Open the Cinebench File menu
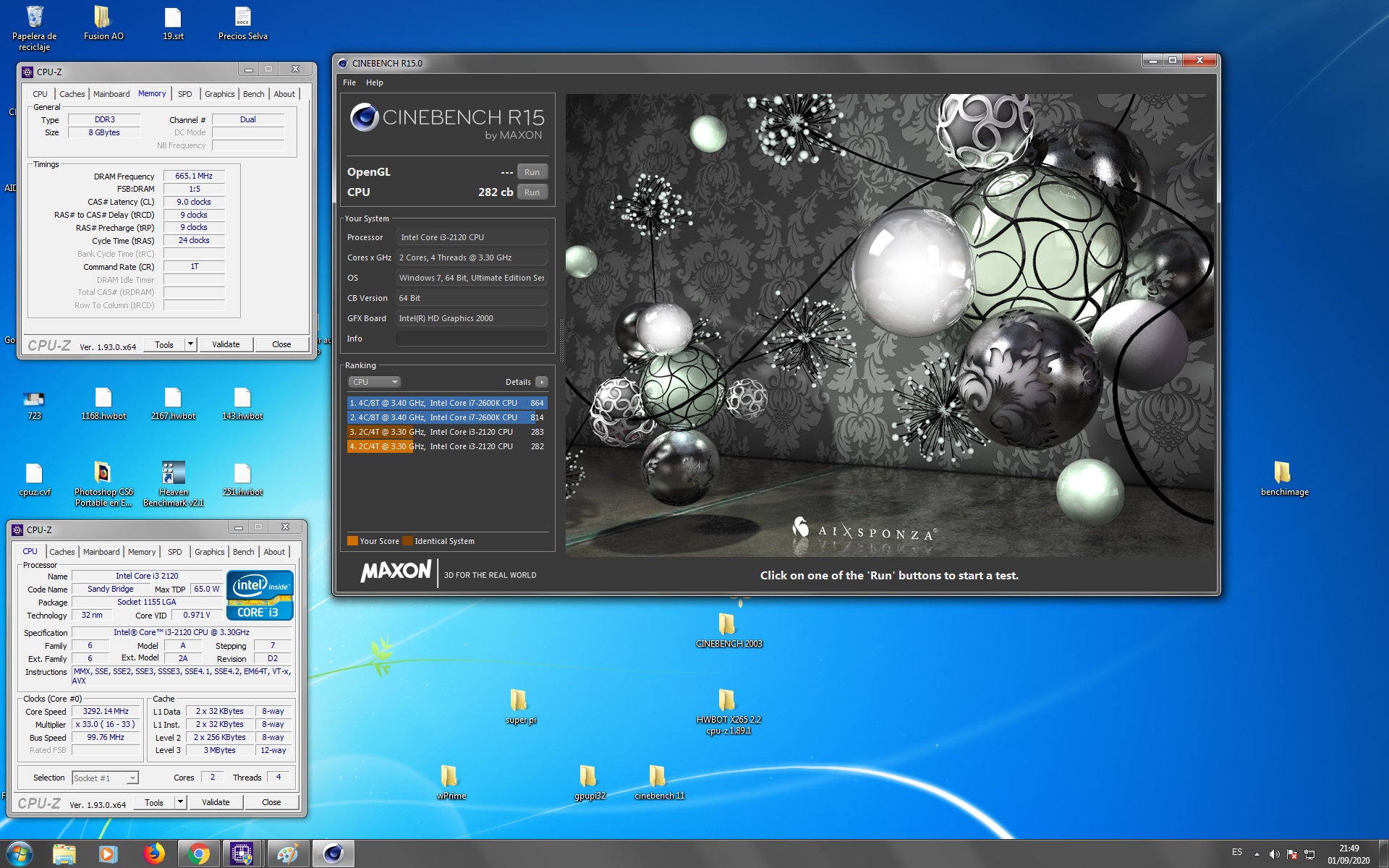The image size is (1389, 868). tap(349, 82)
